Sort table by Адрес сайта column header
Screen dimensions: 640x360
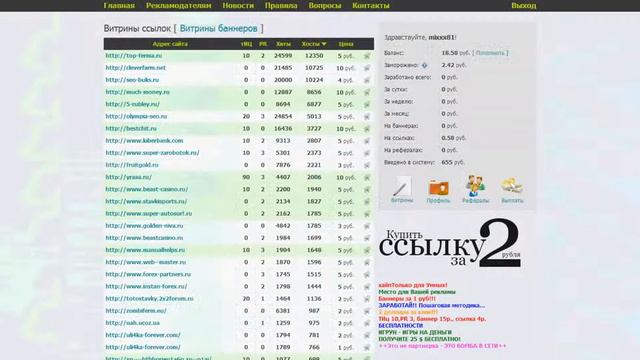(x=170, y=44)
